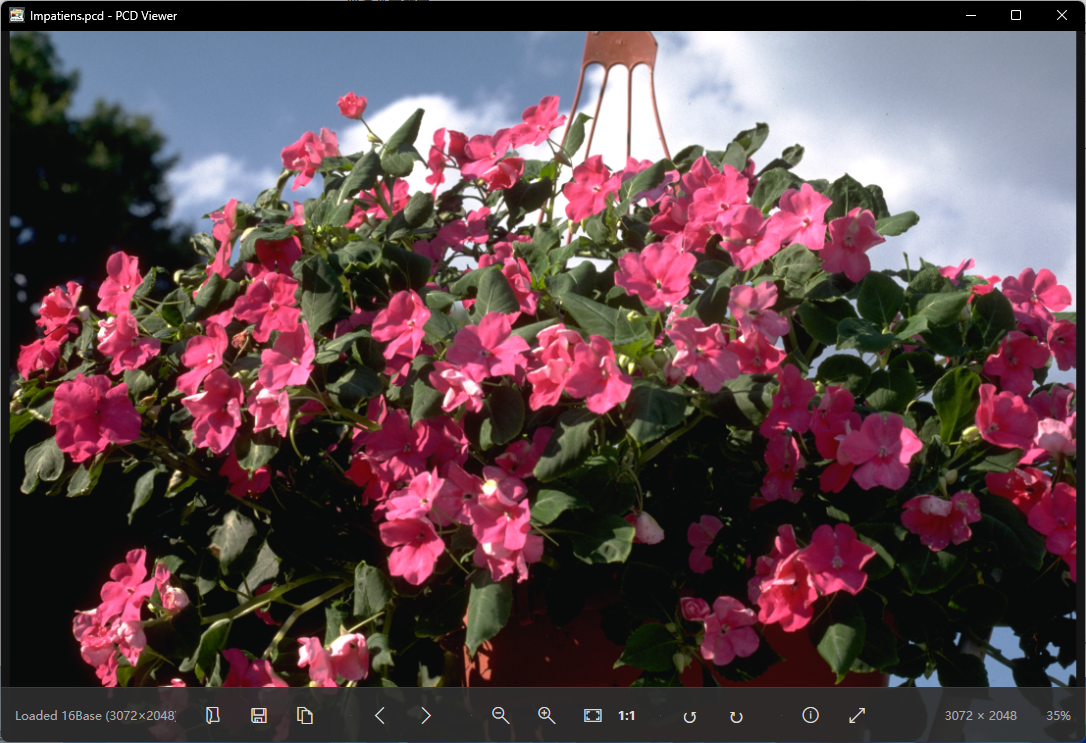The height and width of the screenshot is (743, 1086).
Task: Click the Loaded 16Base status text
Action: [x=95, y=715]
